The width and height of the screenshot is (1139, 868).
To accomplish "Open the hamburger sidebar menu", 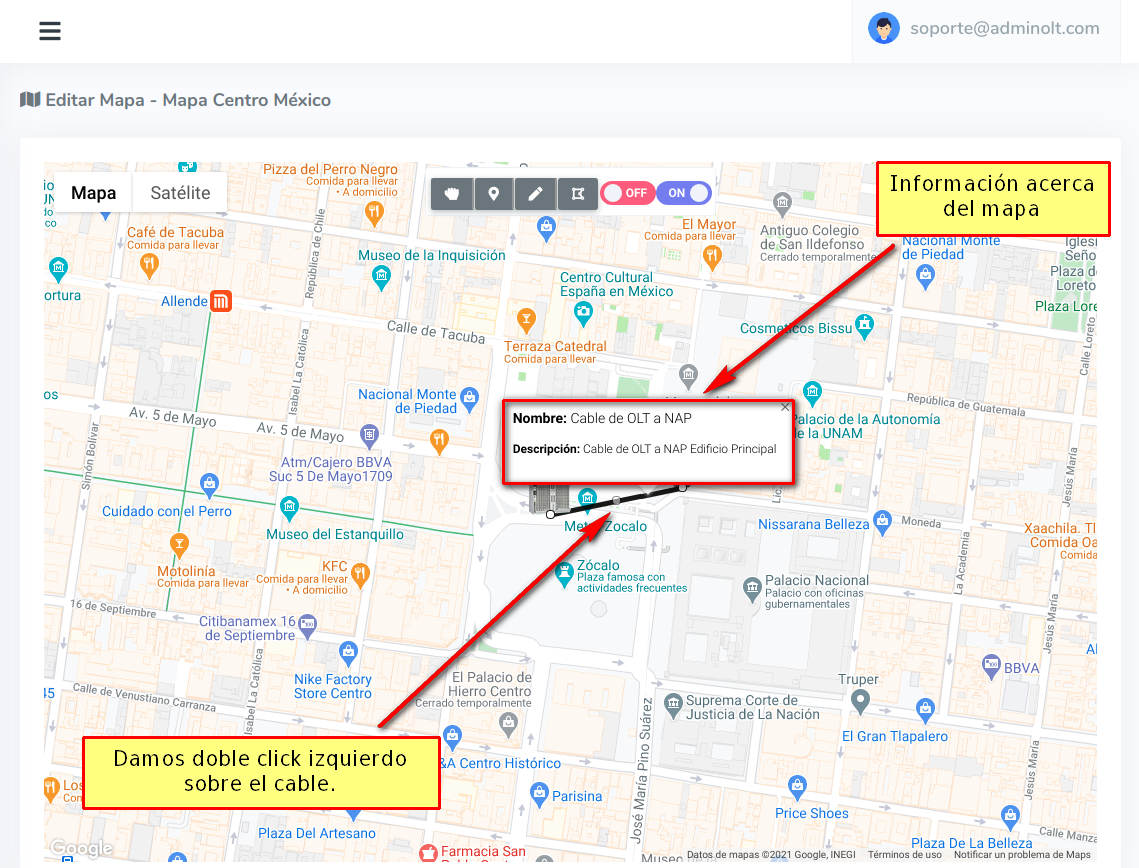I will tap(50, 31).
